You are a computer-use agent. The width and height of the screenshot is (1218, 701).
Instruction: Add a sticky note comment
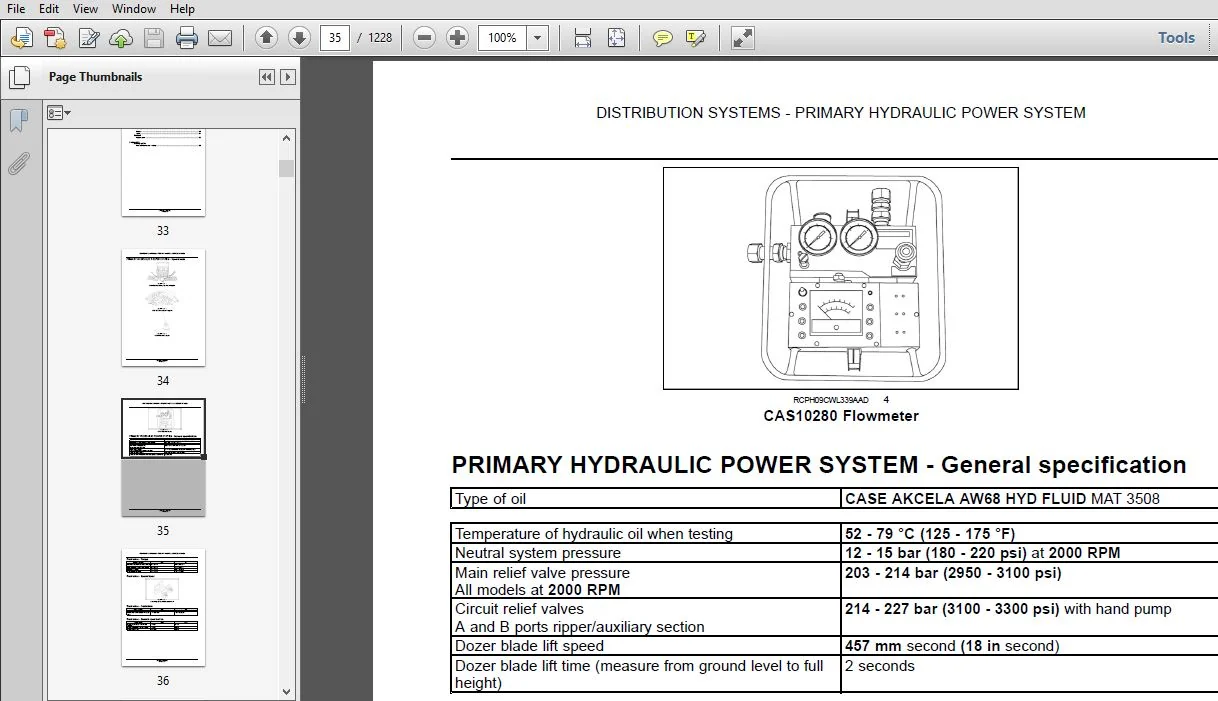(x=662, y=38)
